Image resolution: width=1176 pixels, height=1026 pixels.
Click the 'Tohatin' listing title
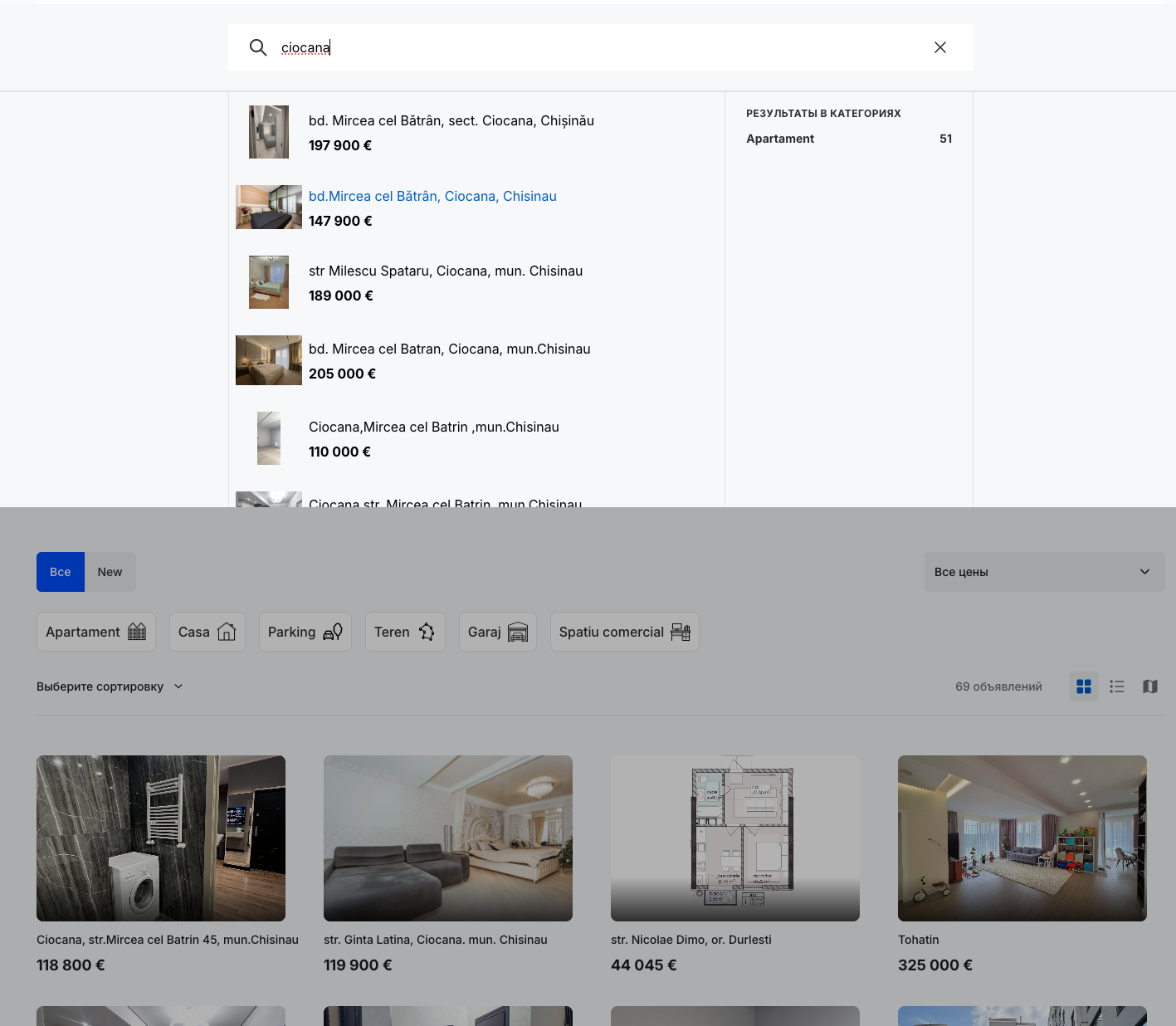(x=919, y=940)
